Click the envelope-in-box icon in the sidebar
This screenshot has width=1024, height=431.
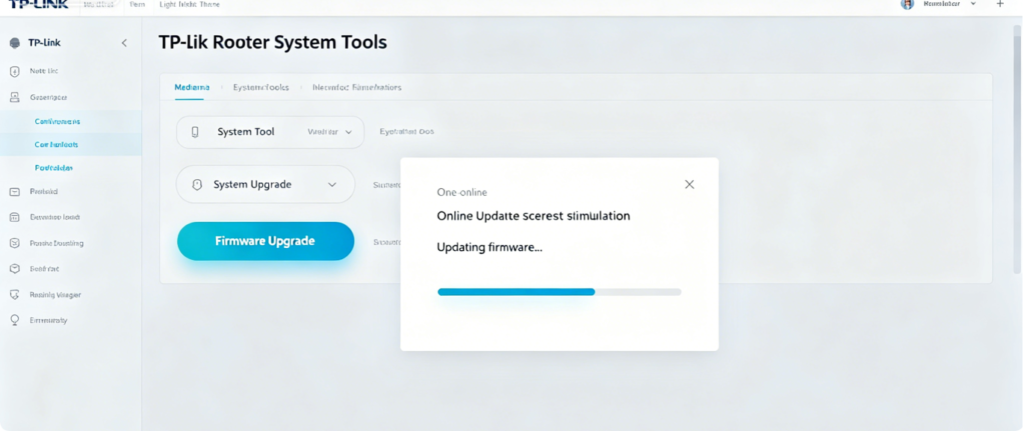coord(15,243)
